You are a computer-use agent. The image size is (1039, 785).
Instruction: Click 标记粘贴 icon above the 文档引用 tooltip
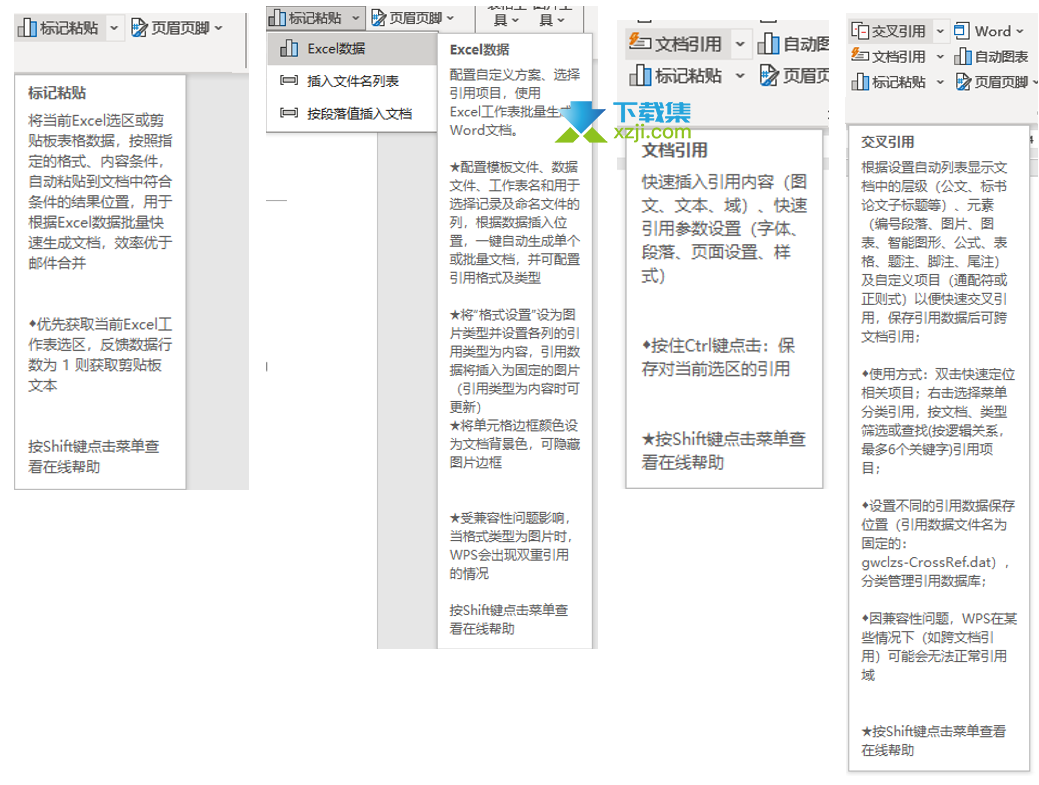[x=640, y=76]
